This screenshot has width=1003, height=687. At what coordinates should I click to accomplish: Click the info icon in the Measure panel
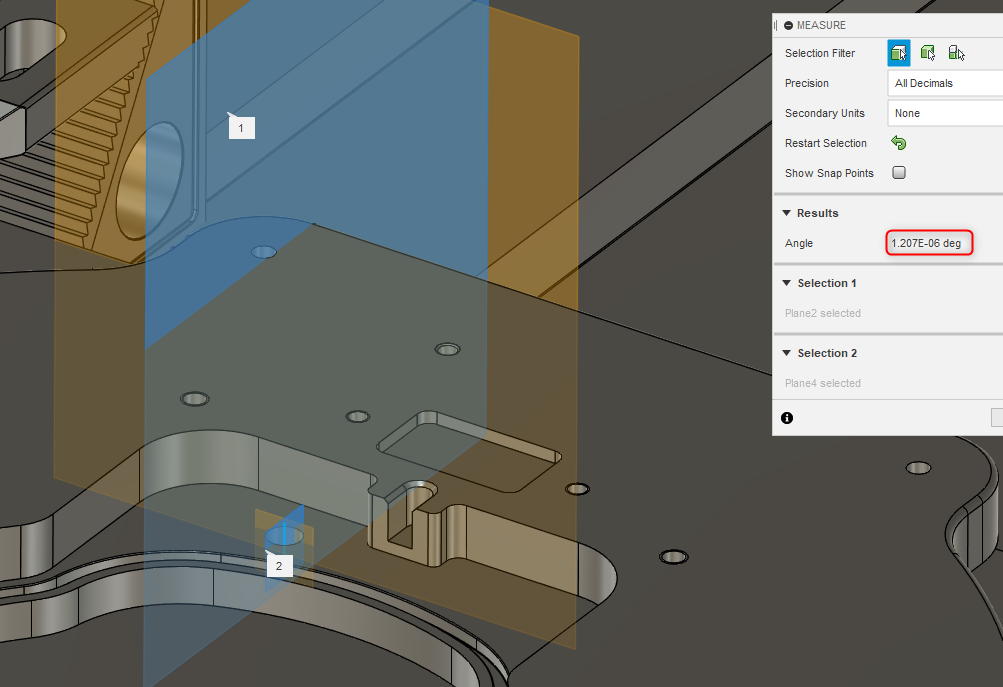pos(787,418)
